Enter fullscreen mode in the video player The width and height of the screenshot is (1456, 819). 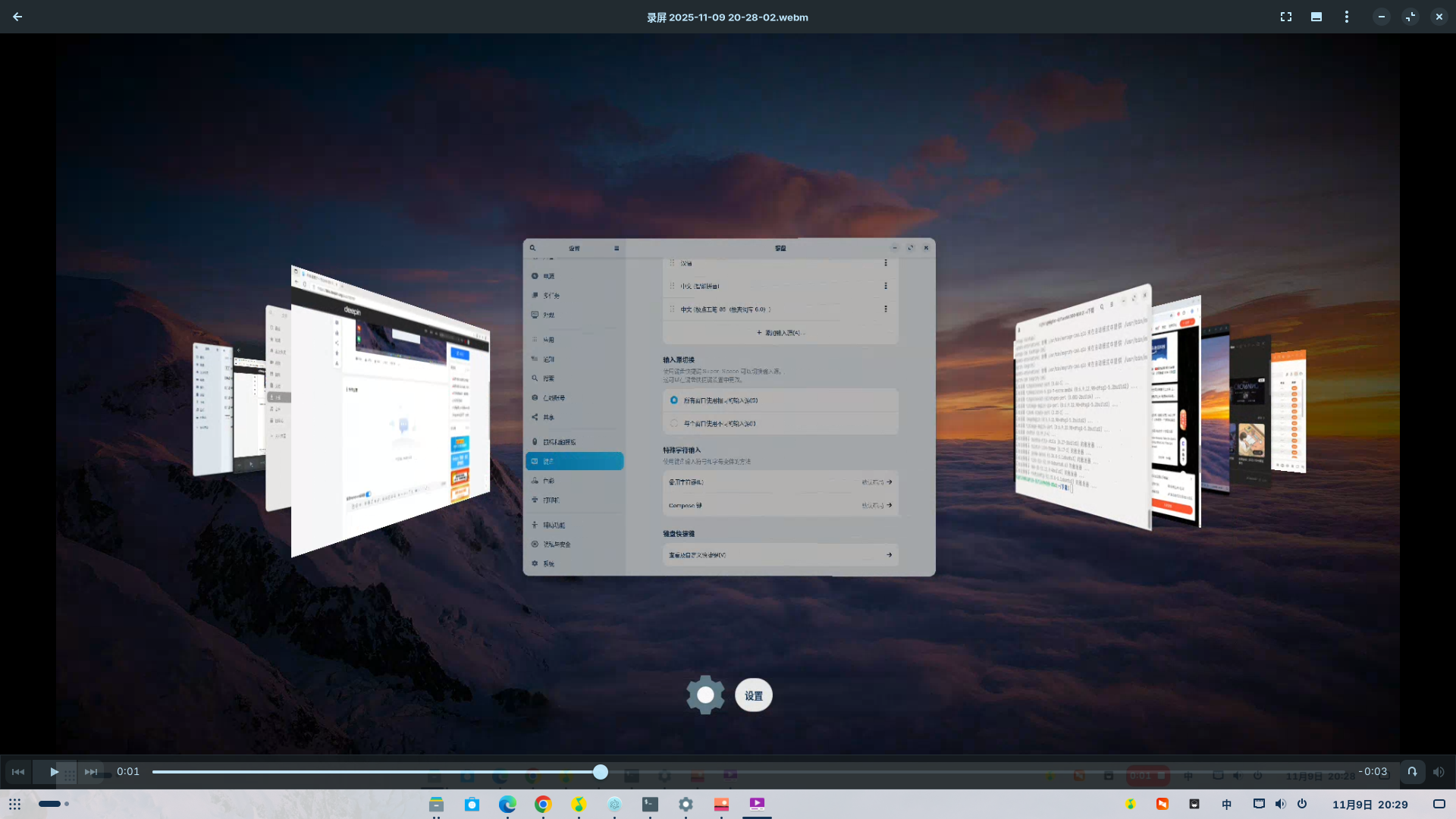click(1286, 17)
